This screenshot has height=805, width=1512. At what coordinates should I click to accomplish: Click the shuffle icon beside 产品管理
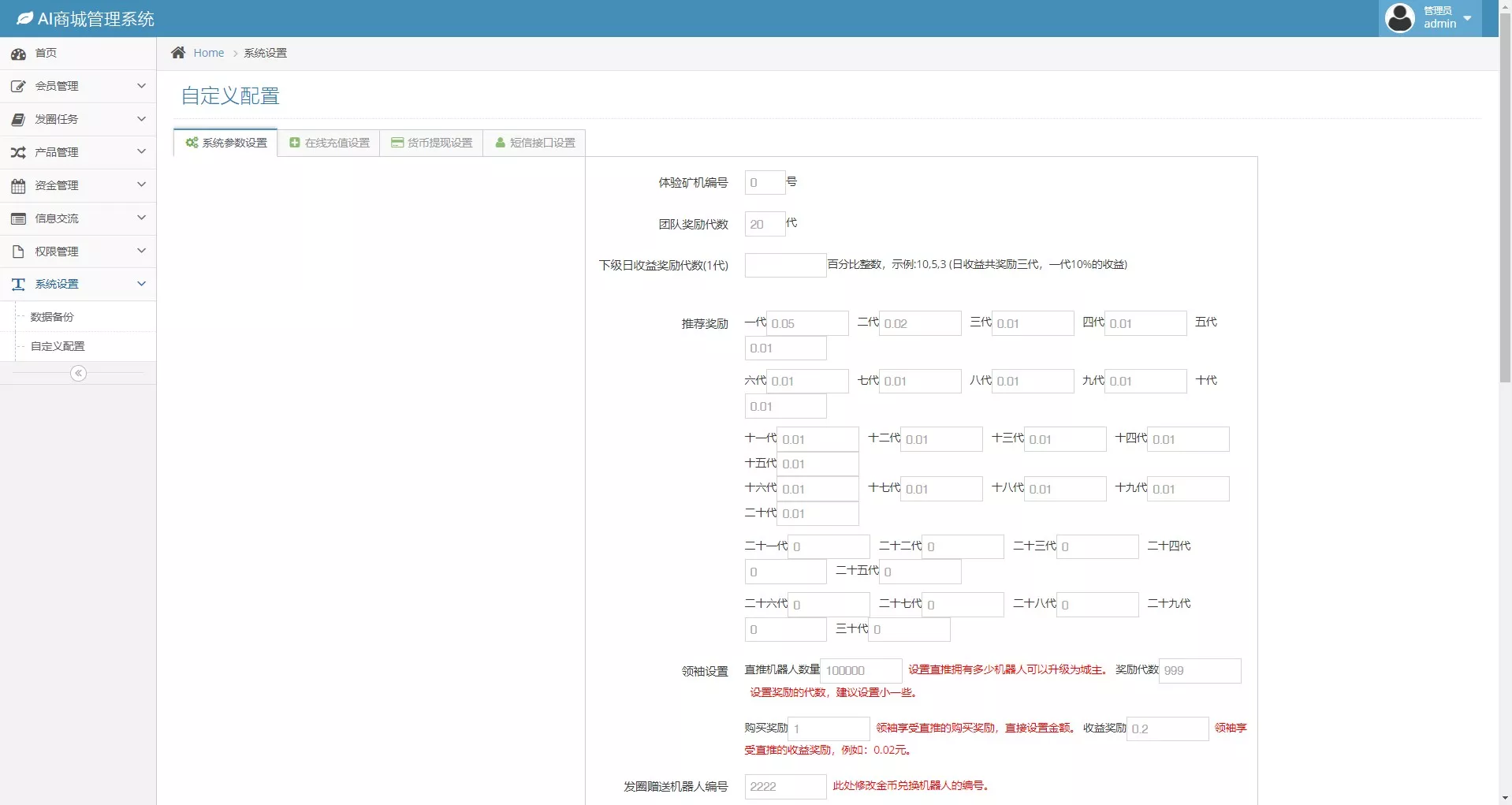click(18, 152)
